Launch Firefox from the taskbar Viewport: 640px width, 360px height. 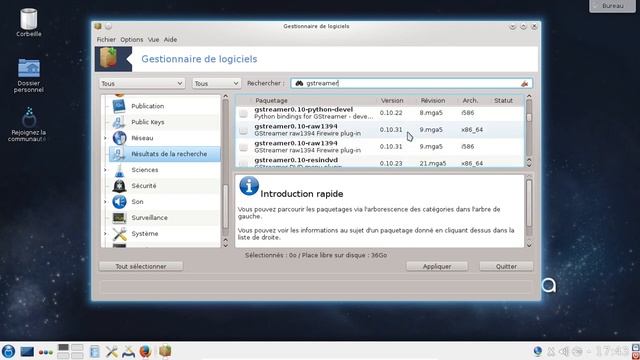[x=145, y=351]
